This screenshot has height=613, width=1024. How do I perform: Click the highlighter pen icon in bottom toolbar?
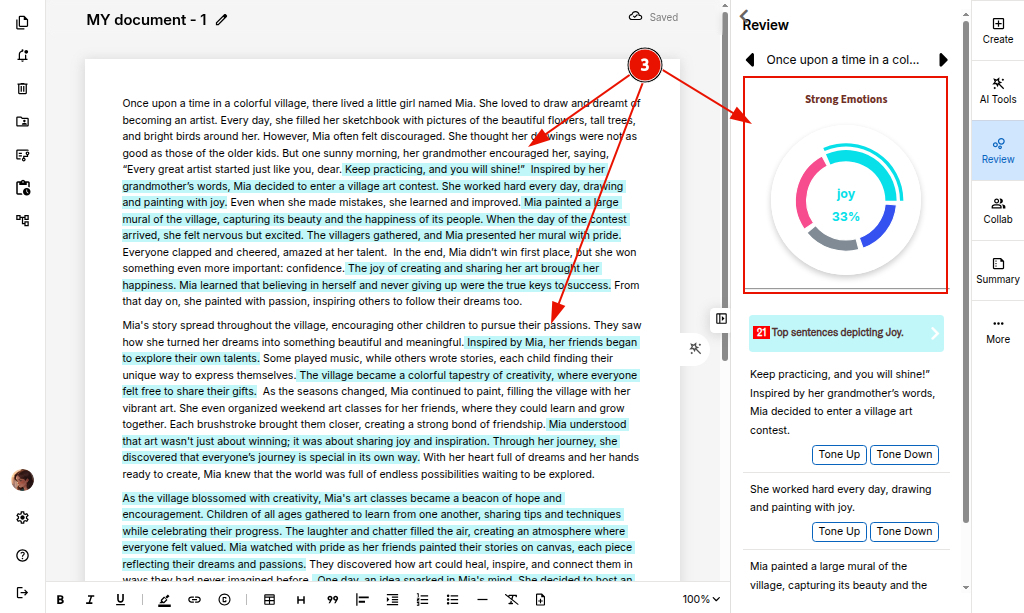(x=164, y=600)
